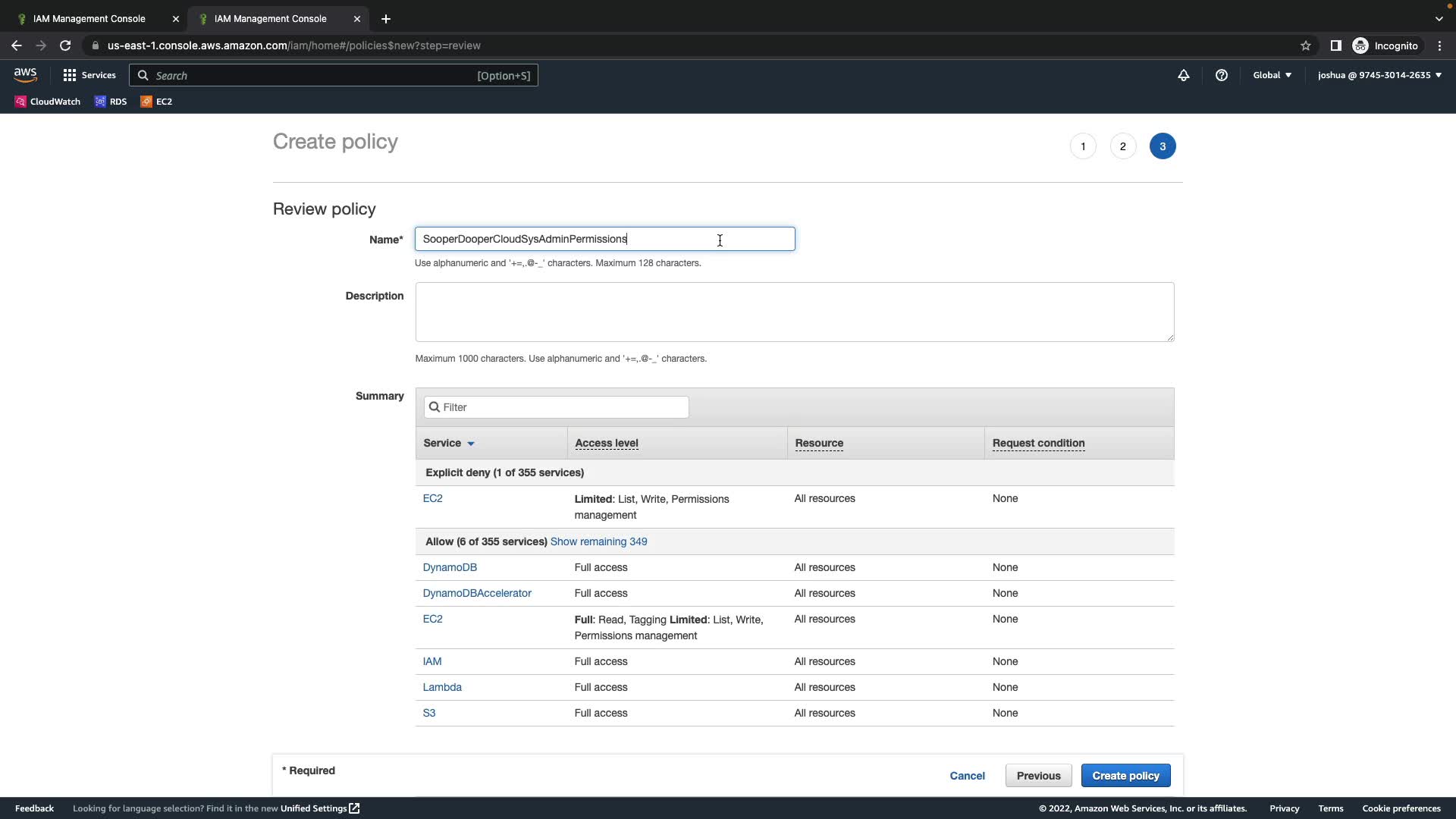Open the RDS shortcut in favorites bar
Viewport: 1456px width, 819px height.
click(x=110, y=102)
